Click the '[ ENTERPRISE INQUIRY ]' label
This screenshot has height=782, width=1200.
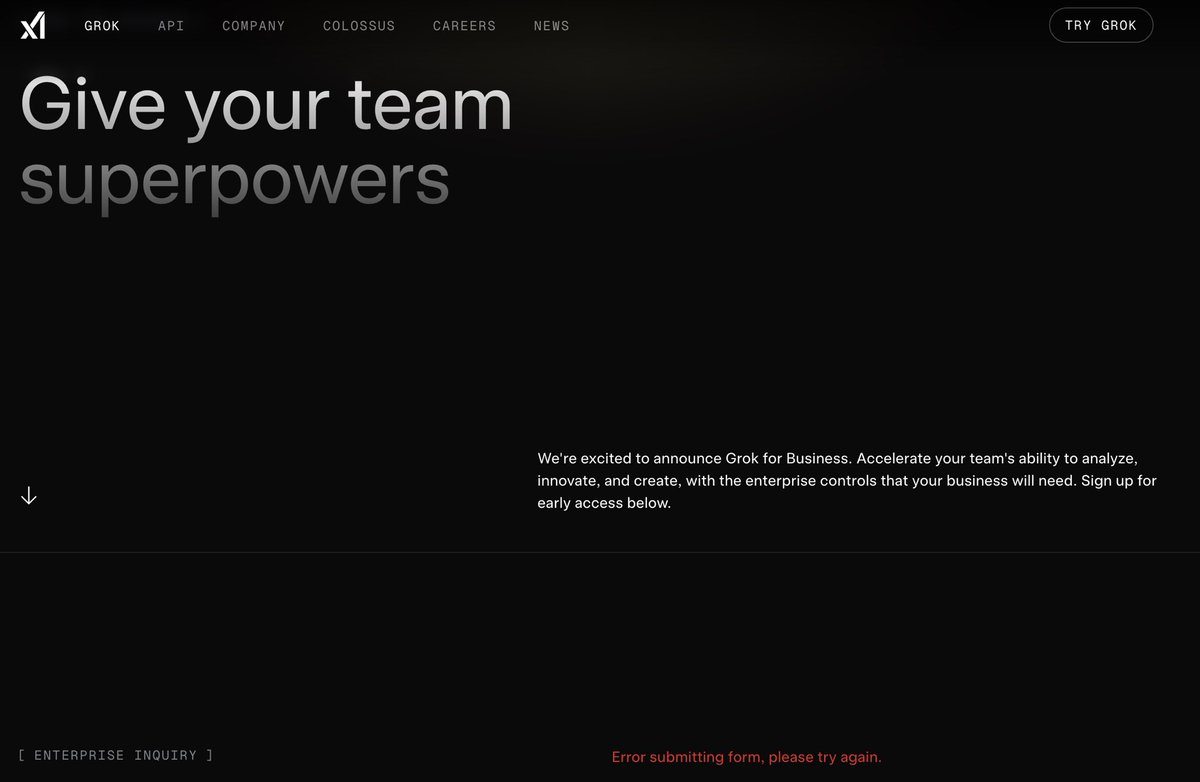[x=116, y=755]
